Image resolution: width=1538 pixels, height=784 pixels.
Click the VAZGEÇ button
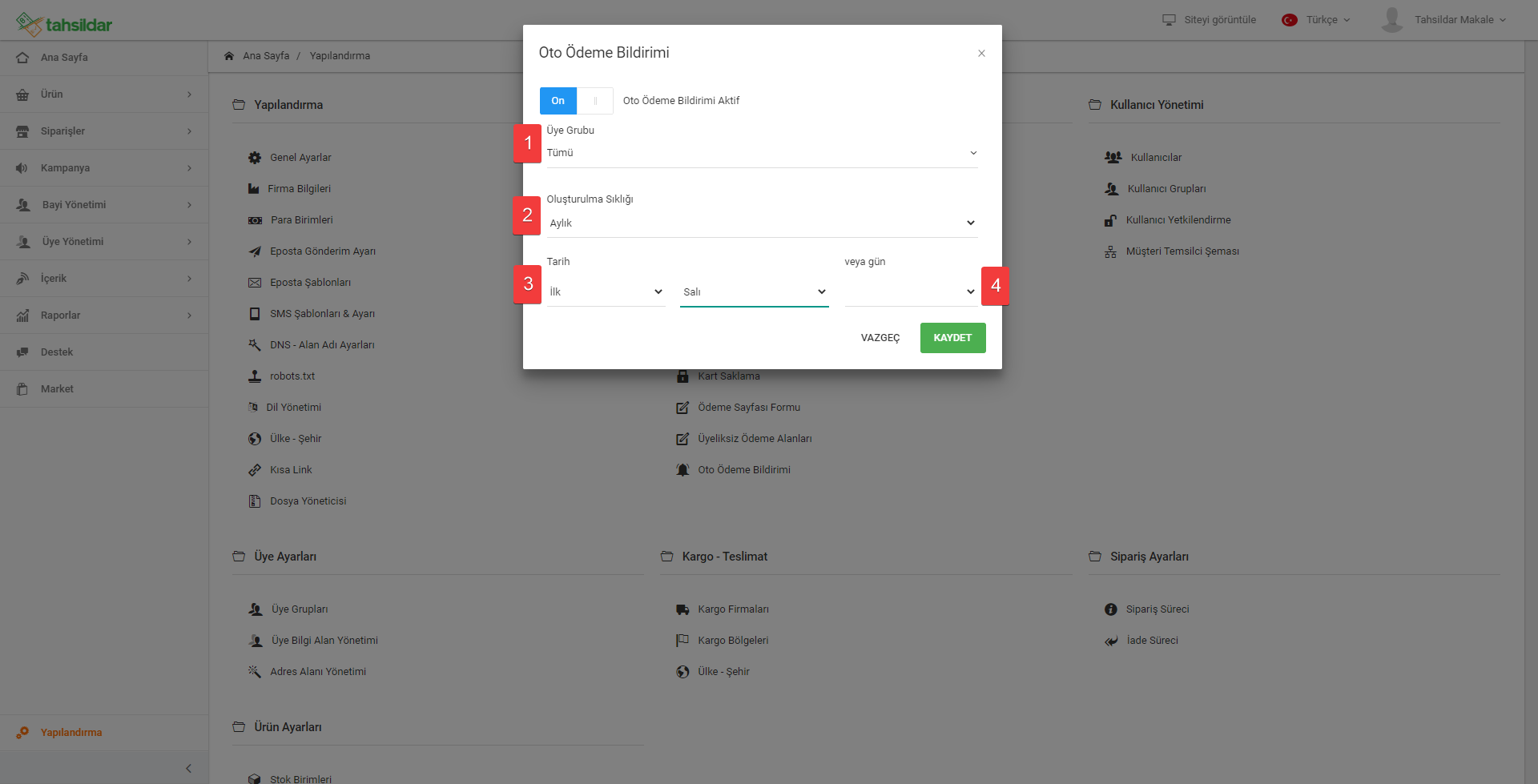point(880,338)
